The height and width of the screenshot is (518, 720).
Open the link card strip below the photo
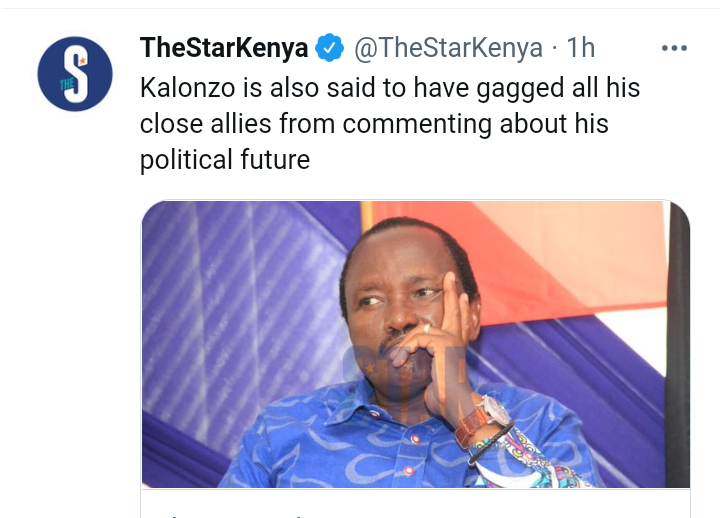pos(416,503)
